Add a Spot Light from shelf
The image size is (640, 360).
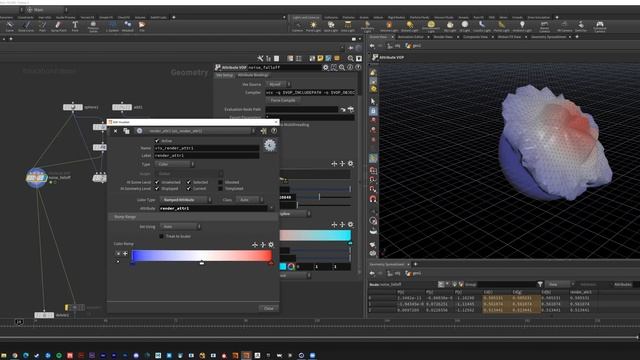[x=331, y=27]
